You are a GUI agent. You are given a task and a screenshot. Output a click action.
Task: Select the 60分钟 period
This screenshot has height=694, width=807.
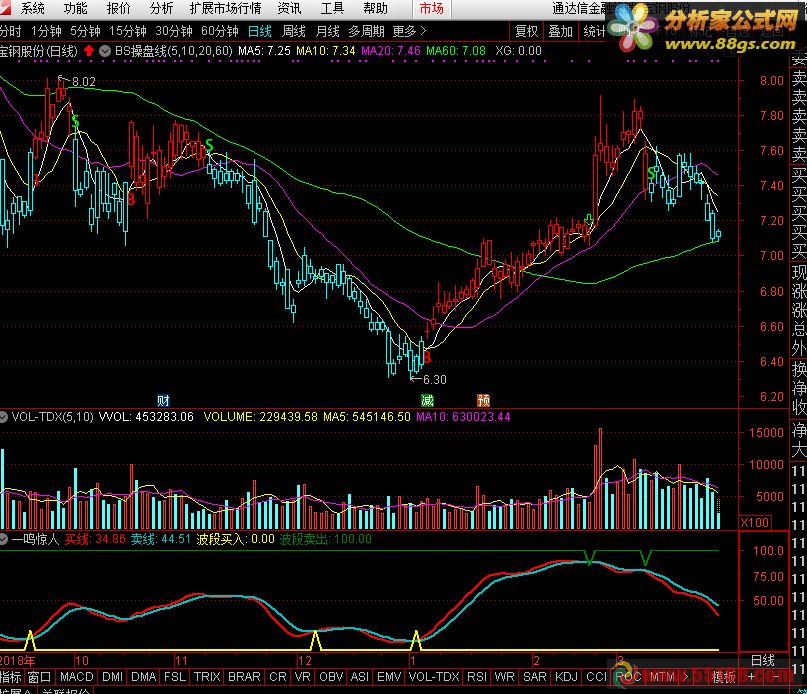click(220, 31)
